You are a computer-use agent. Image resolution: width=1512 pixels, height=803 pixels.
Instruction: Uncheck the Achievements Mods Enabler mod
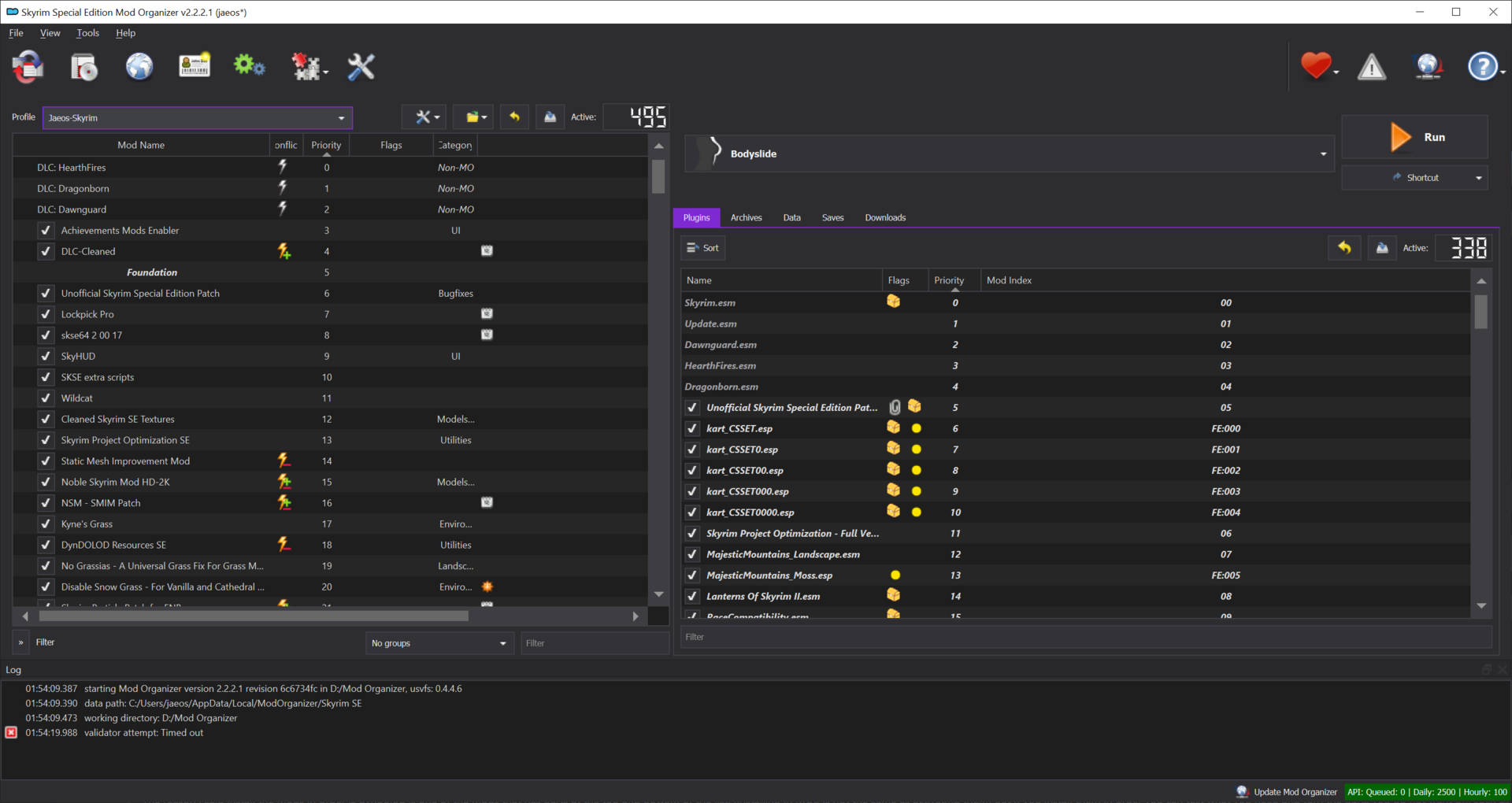click(x=46, y=231)
